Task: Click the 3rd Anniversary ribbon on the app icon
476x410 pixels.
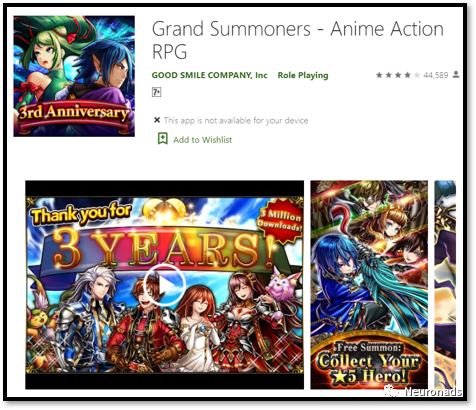Action: click(73, 113)
